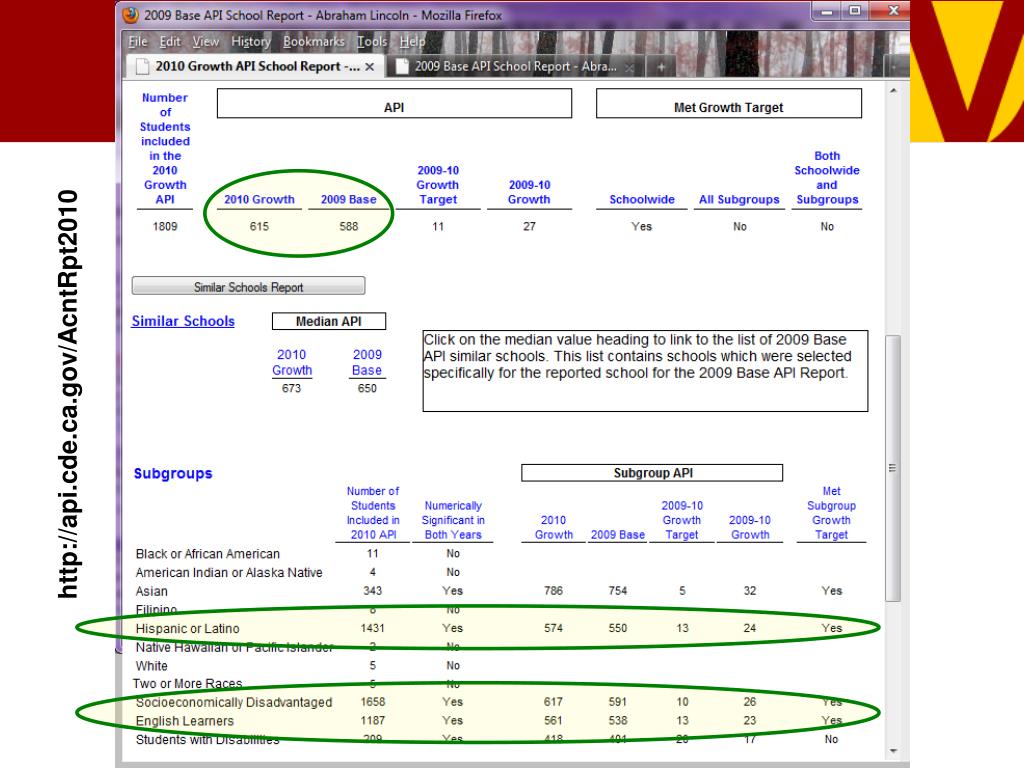Viewport: 1024px width, 768px height.
Task: Click the Subgroups section heading
Action: (173, 473)
